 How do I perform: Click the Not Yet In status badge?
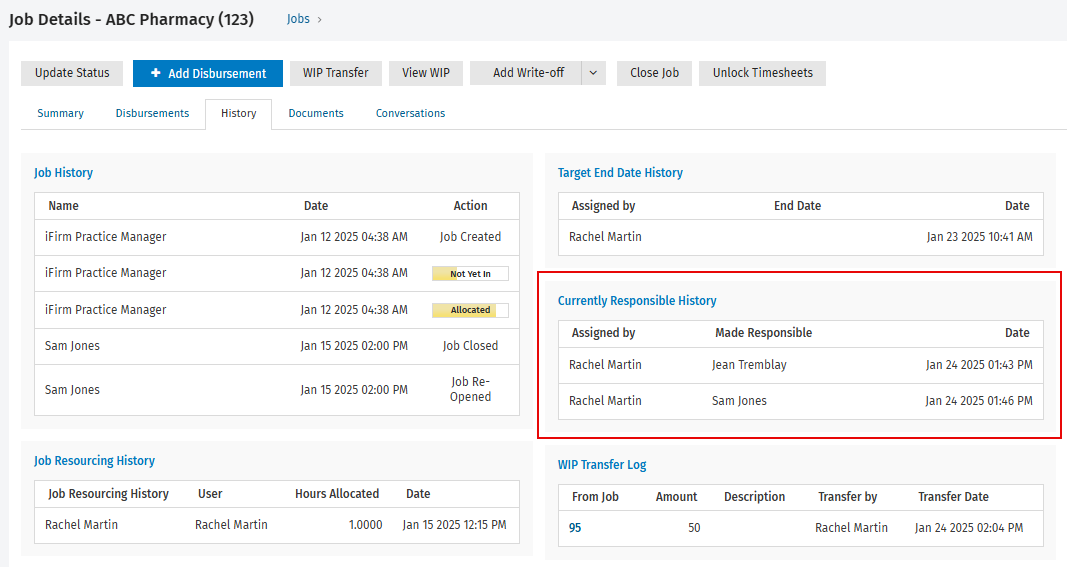(x=470, y=274)
